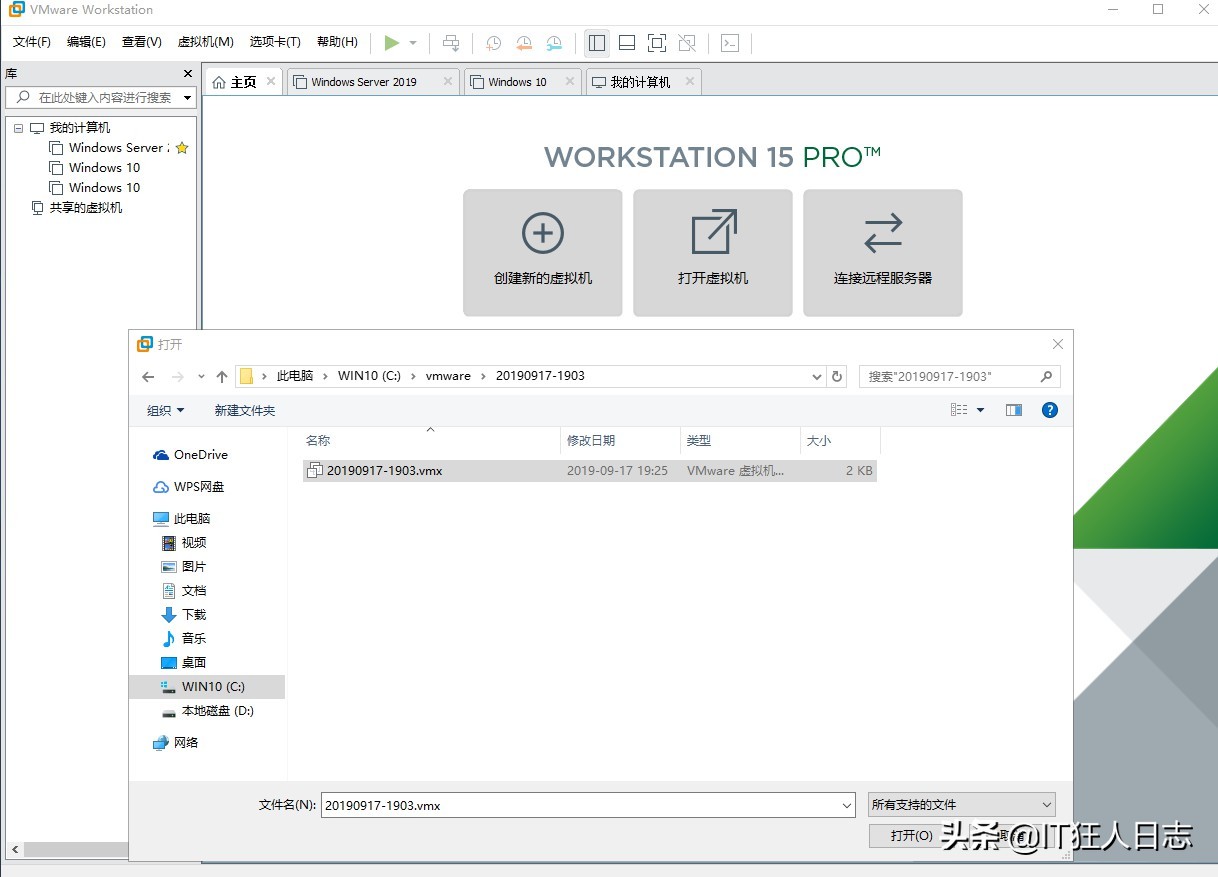Toggle the thumbnail bar view button
Viewport: 1218px width, 877px height.
pos(627,43)
